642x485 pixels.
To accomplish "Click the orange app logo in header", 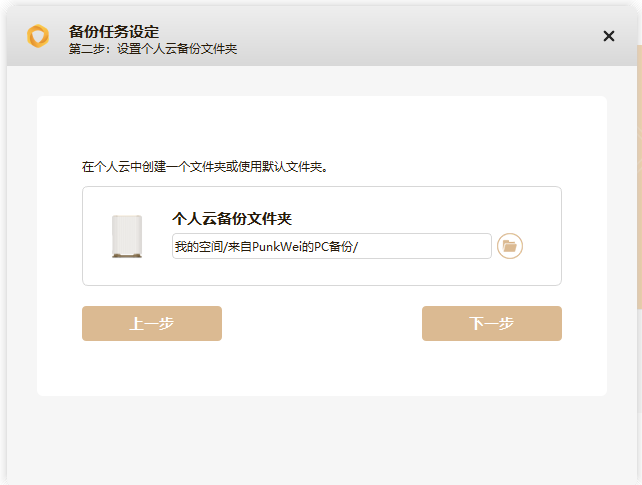I will click(38, 36).
